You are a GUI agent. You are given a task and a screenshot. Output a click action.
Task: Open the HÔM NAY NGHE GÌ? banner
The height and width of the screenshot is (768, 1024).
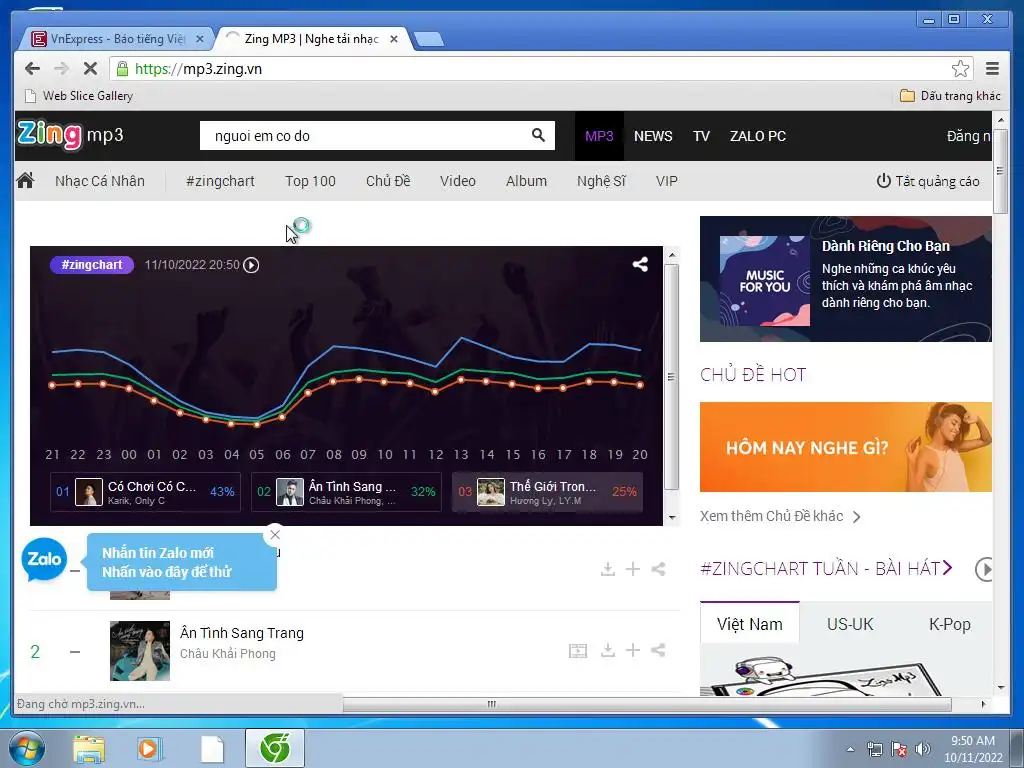point(846,447)
